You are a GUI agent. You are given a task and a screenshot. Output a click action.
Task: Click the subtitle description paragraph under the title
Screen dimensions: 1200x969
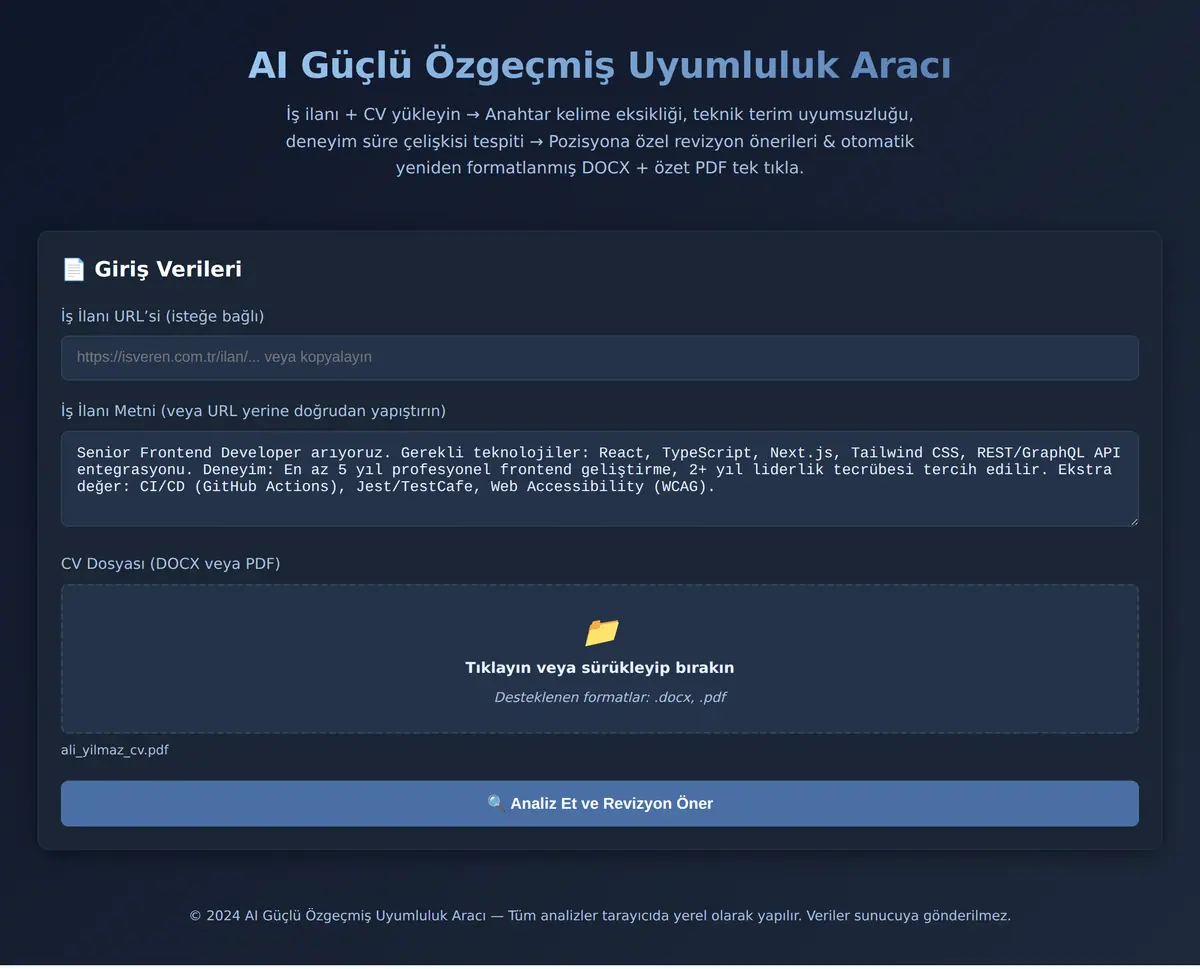click(x=600, y=141)
